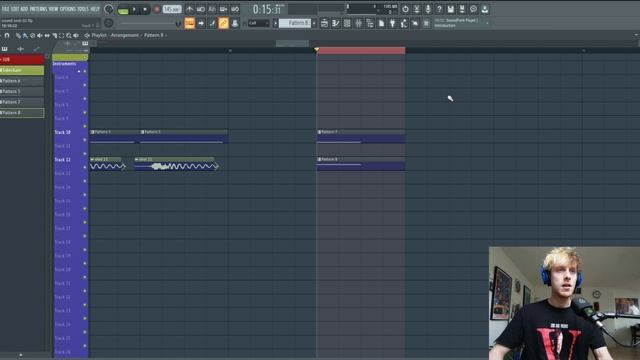Click the icon after tempo tapper
640x360 pixels.
coord(415,23)
